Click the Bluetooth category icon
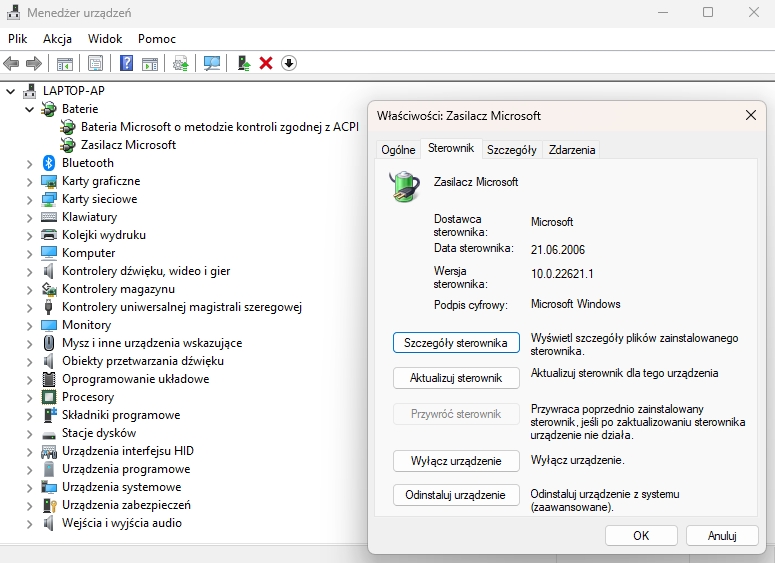 (x=48, y=163)
